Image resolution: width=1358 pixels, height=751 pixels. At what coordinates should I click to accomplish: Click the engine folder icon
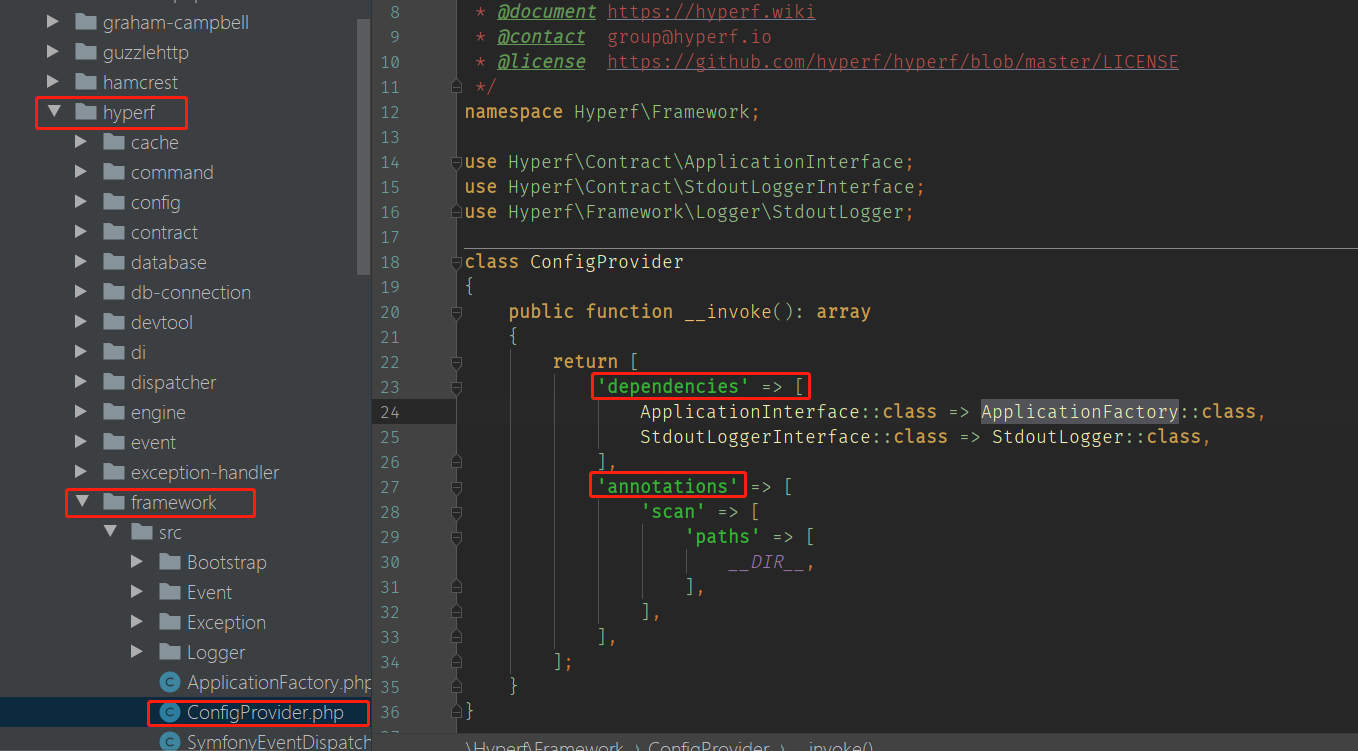[x=113, y=412]
